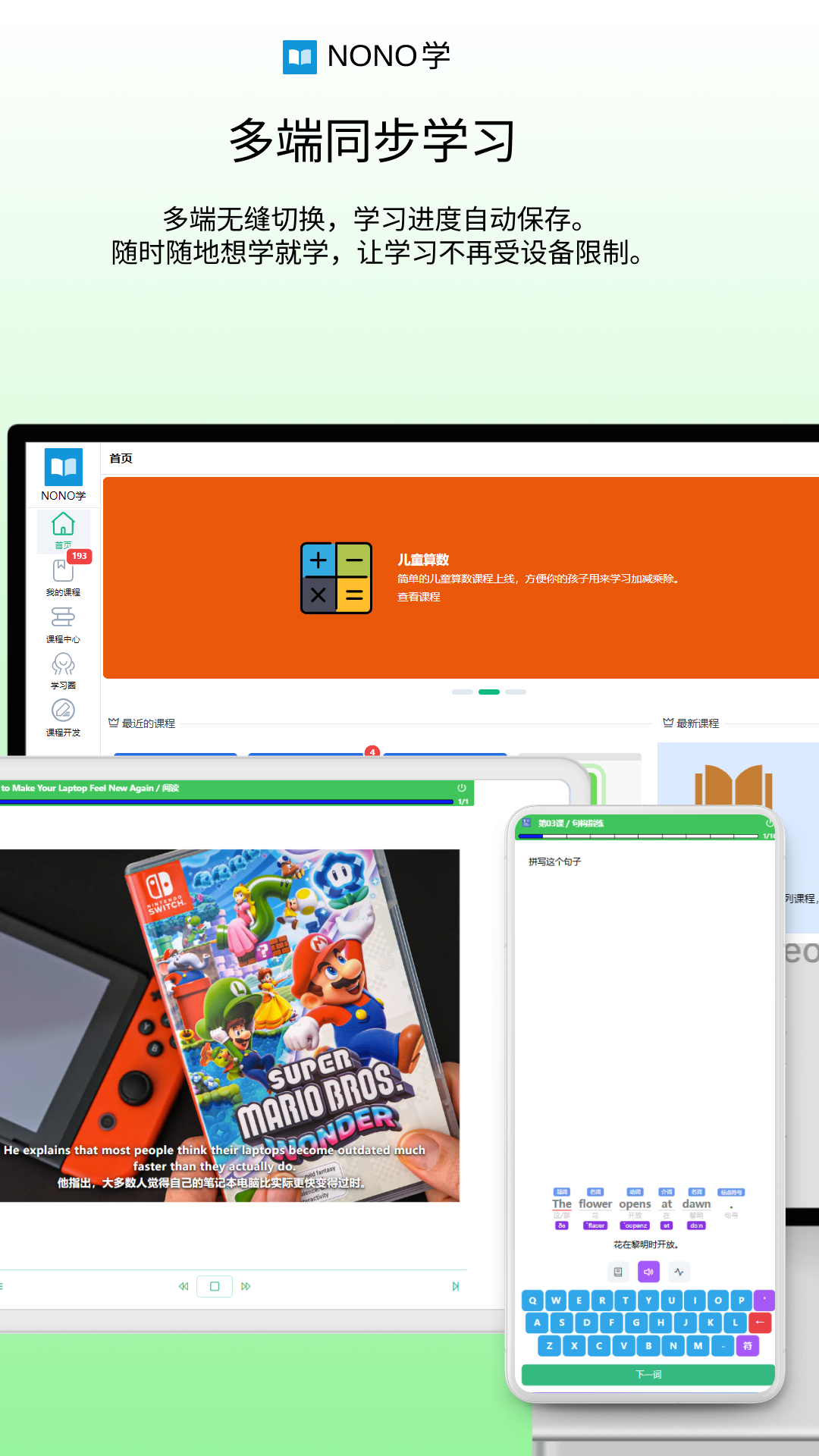Click the rewind button on tablet player
This screenshot has width=819, height=1456.
pos(184,1286)
